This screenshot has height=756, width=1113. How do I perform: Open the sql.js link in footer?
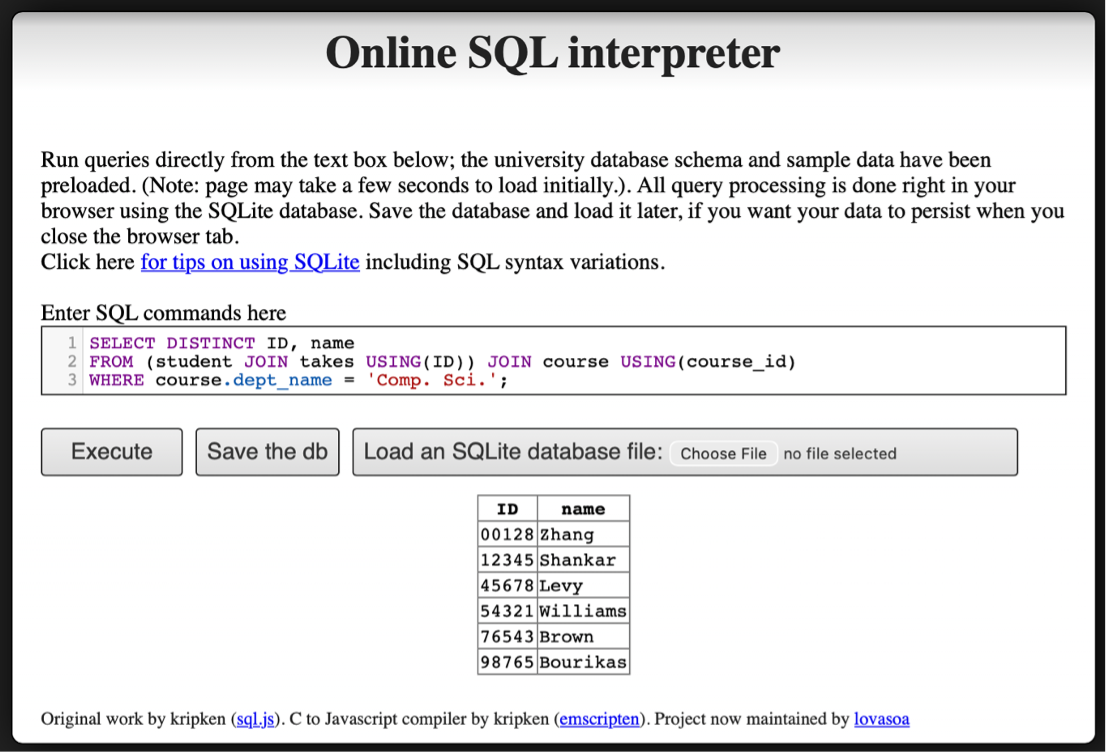point(255,719)
